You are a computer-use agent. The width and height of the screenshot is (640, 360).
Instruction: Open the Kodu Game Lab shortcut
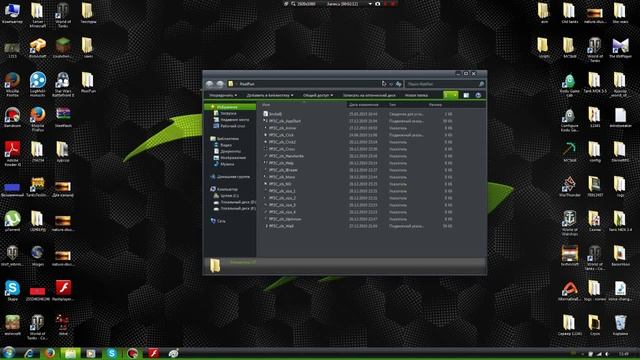pos(569,85)
